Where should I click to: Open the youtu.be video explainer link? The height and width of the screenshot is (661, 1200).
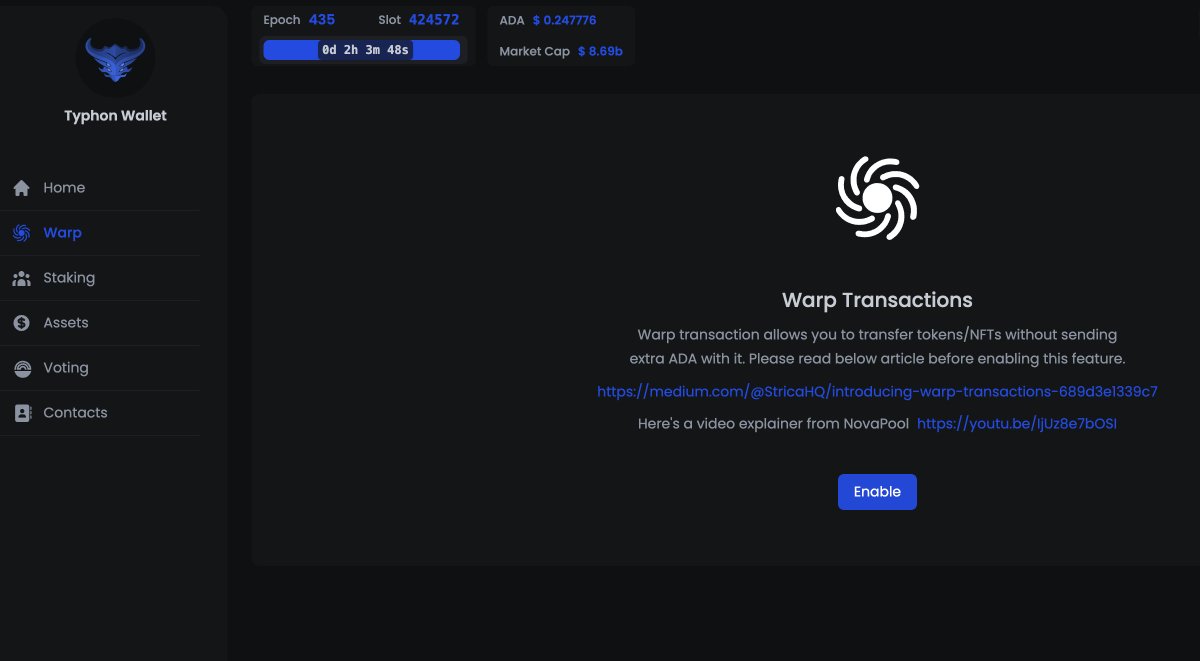[x=1016, y=424]
